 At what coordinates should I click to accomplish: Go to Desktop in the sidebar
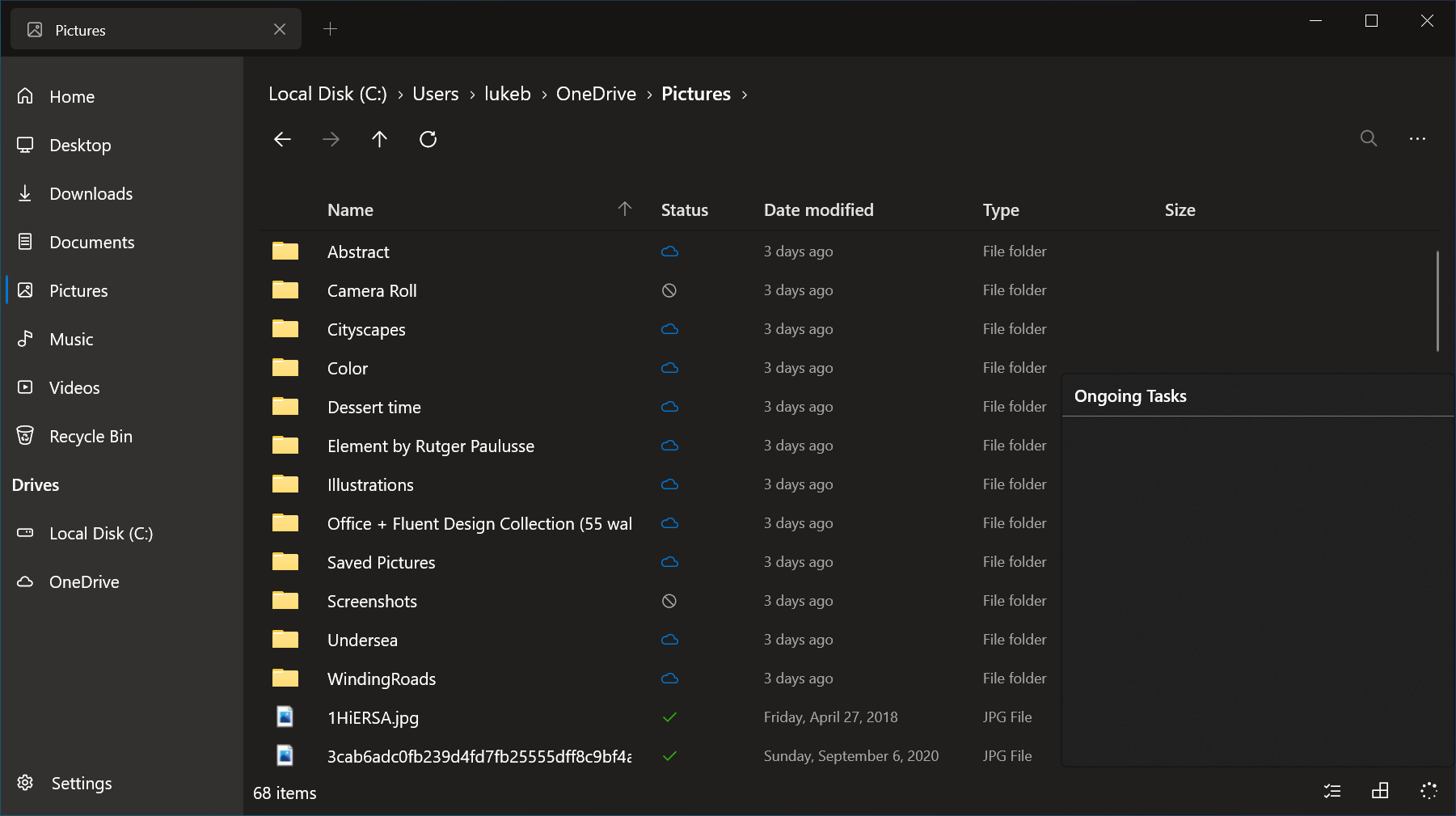(x=122, y=145)
